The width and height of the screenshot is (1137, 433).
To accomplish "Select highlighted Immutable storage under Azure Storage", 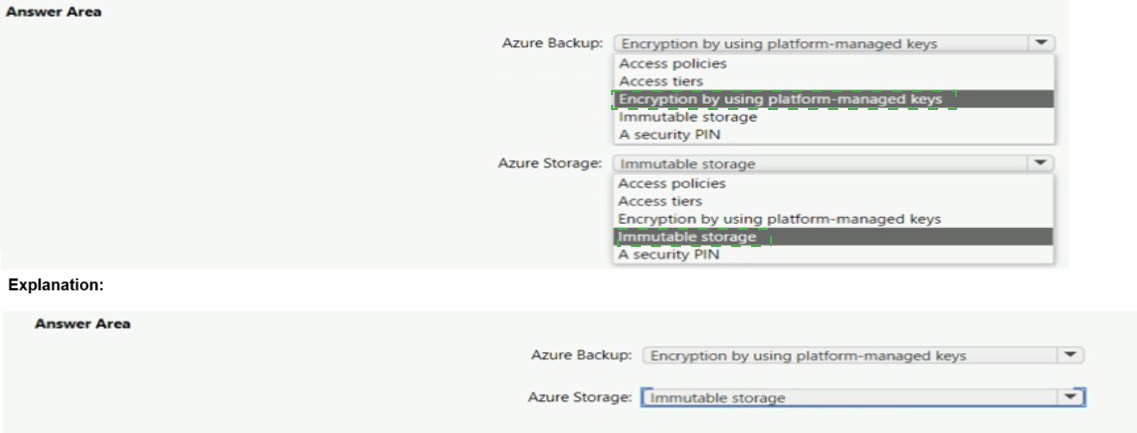I will (688, 237).
